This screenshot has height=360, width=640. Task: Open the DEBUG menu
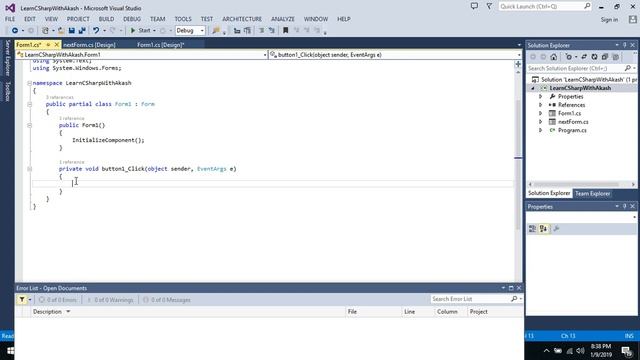click(132, 19)
